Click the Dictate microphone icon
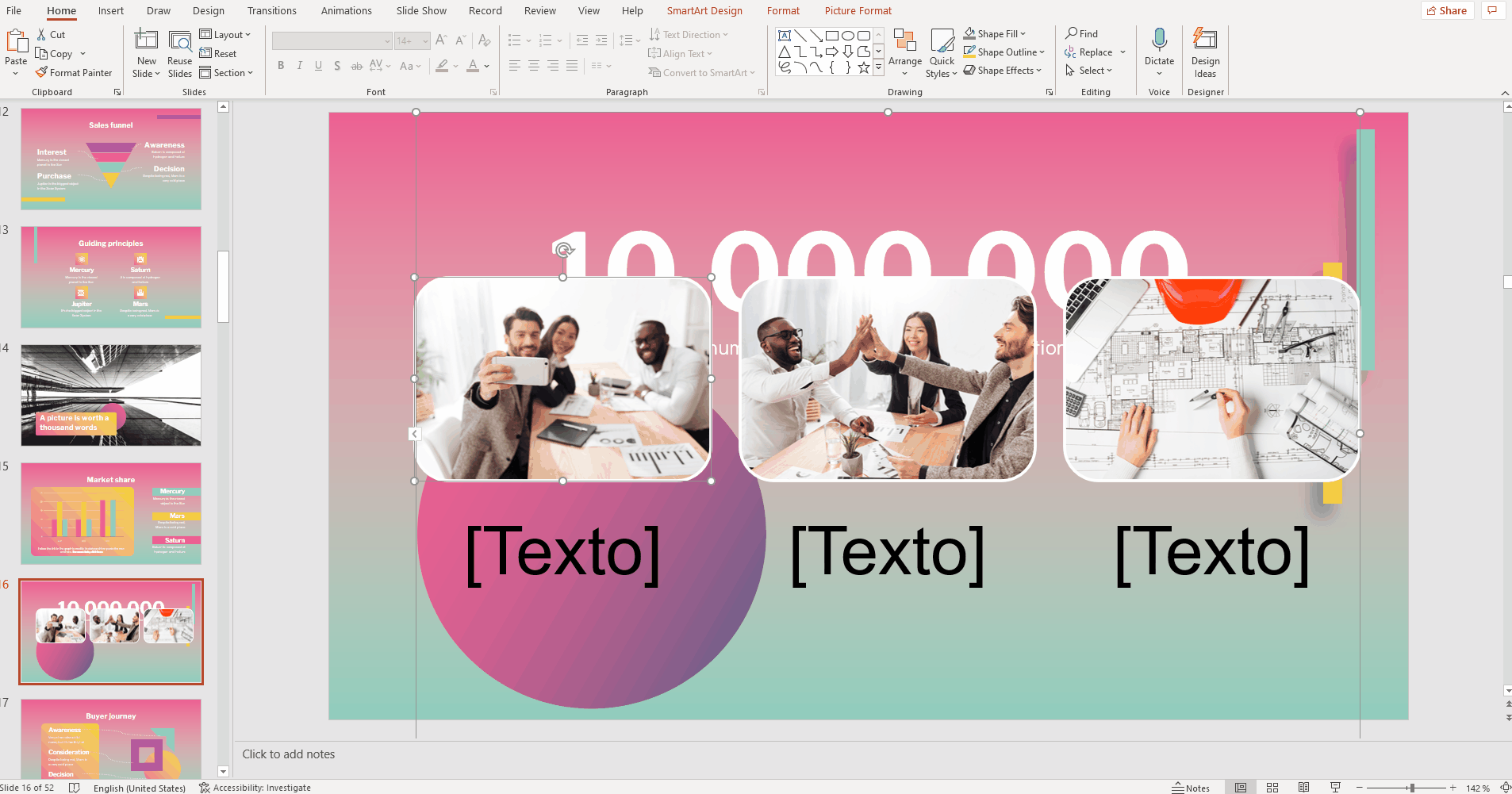This screenshot has height=794, width=1512. [x=1159, y=40]
